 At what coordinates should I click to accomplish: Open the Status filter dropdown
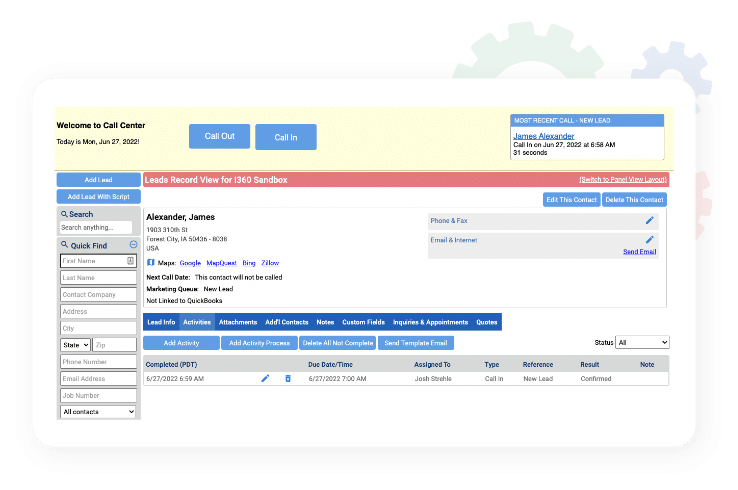(x=642, y=342)
